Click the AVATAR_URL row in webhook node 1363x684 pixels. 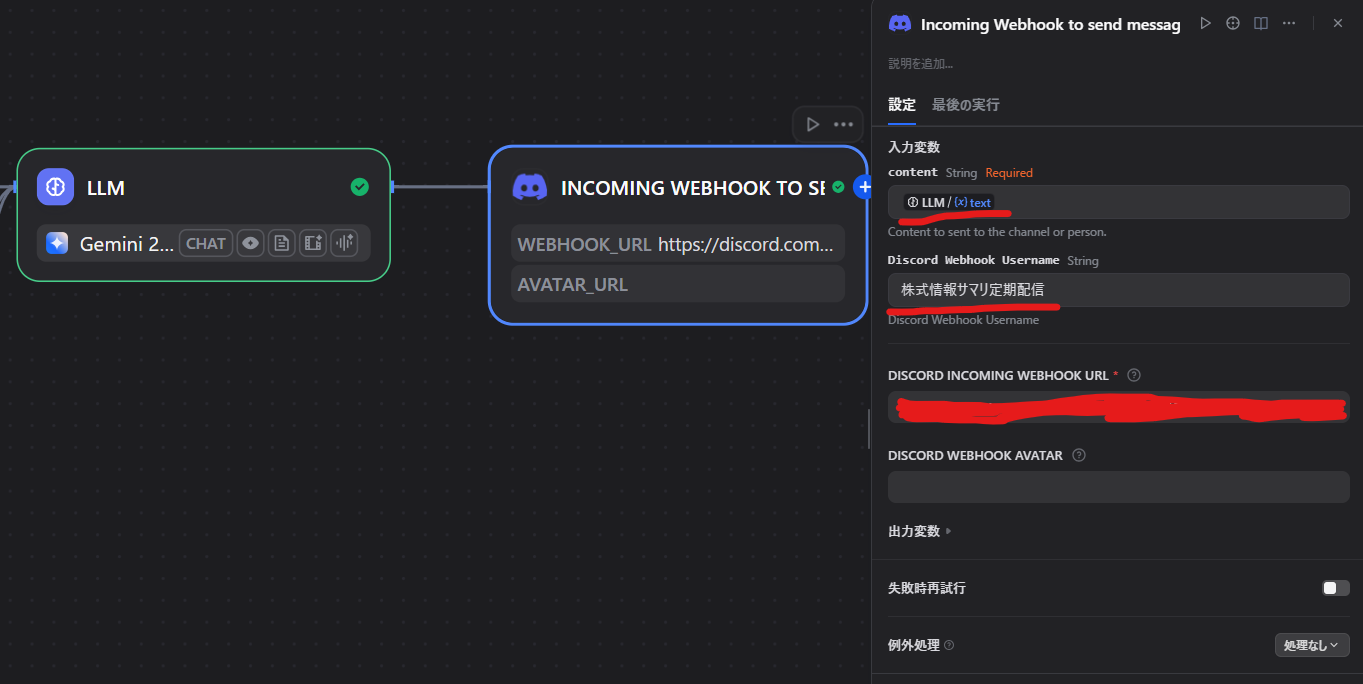pyautogui.click(x=678, y=284)
